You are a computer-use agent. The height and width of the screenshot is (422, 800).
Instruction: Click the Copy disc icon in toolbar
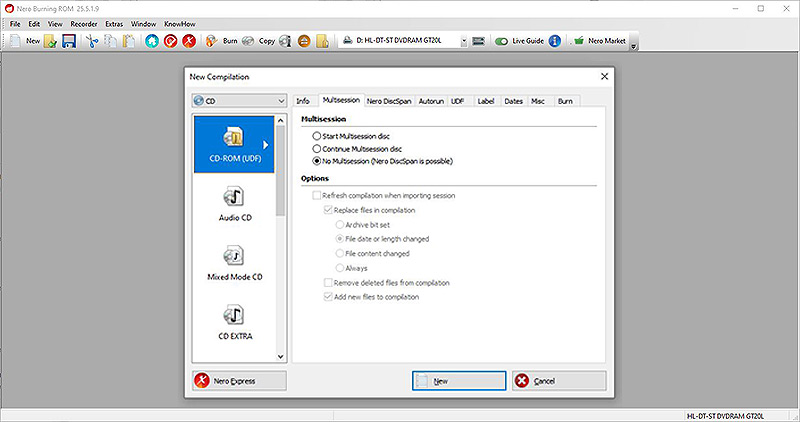coord(248,41)
